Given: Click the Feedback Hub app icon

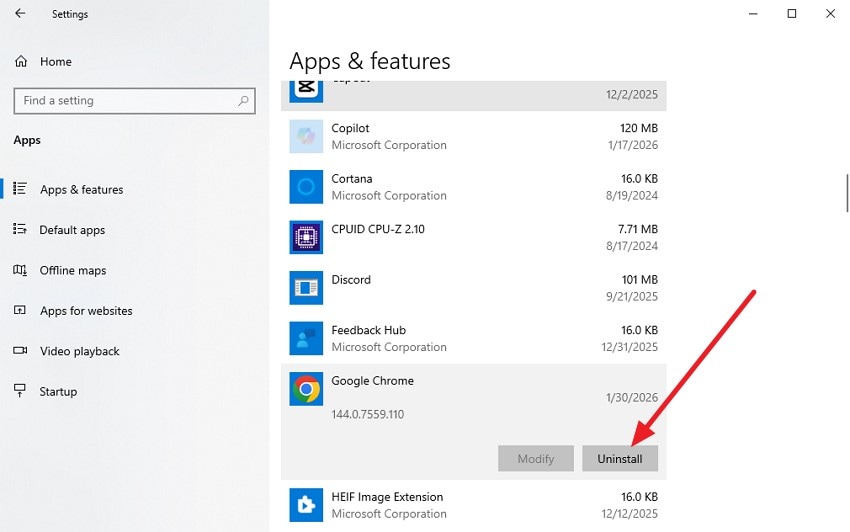Looking at the screenshot, I should [306, 338].
